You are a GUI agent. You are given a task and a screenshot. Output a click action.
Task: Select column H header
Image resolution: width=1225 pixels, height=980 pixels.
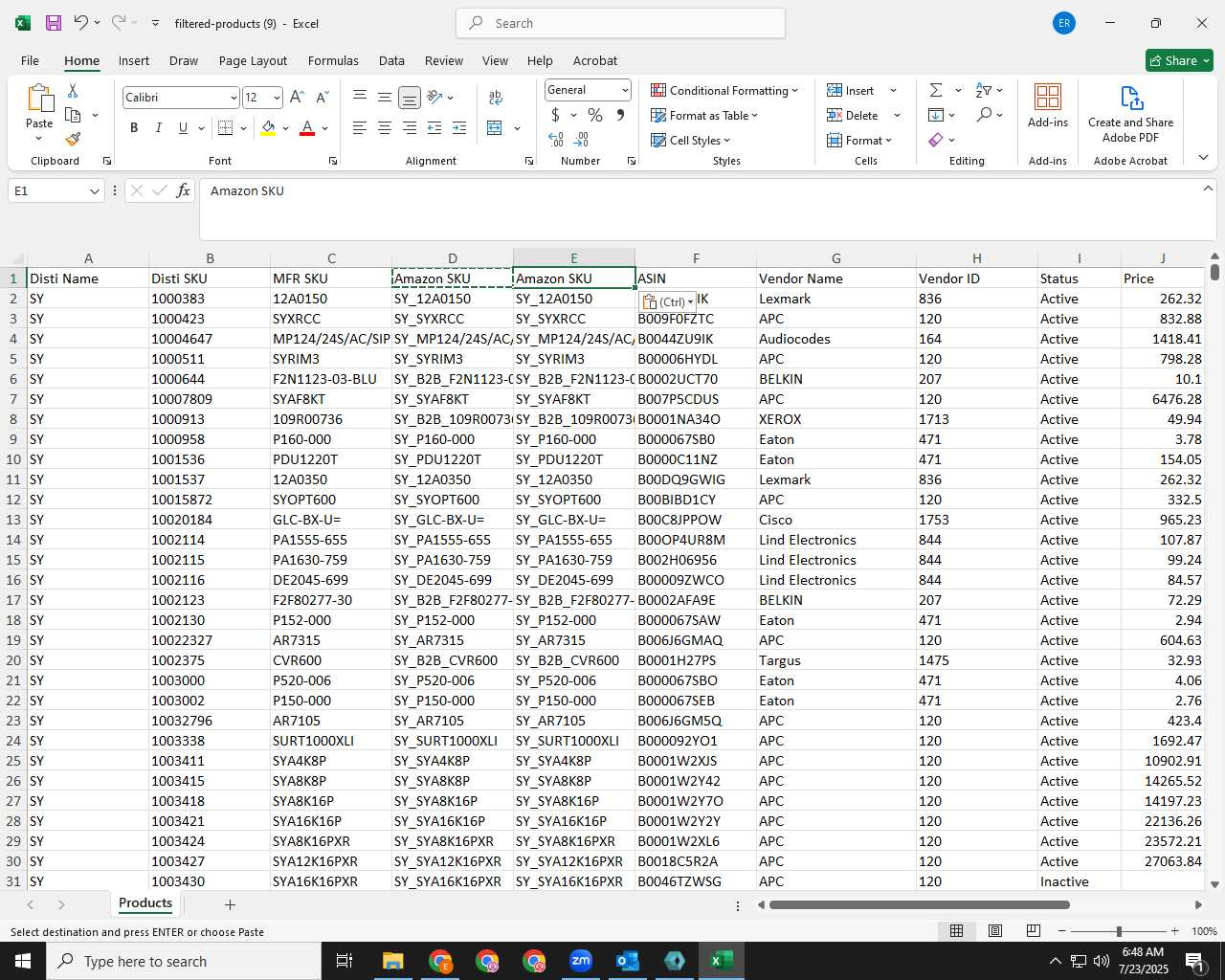(x=976, y=258)
